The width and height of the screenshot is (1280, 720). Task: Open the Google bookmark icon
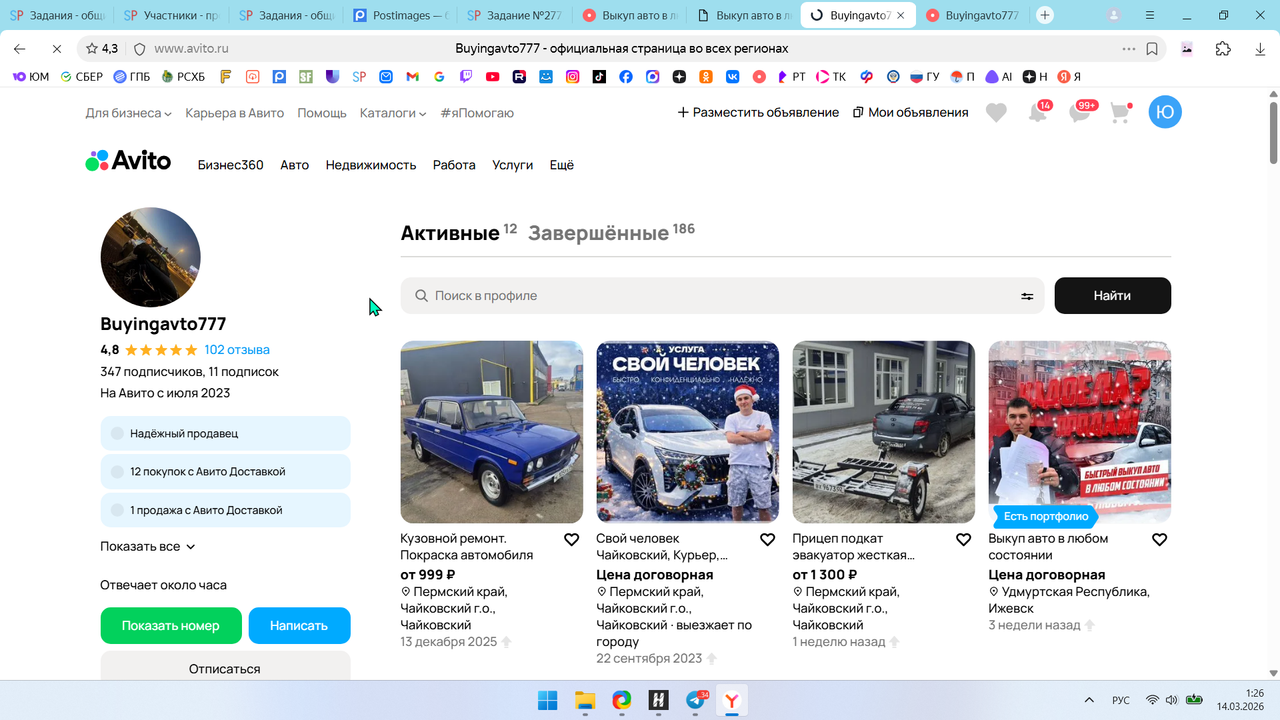tap(439, 76)
